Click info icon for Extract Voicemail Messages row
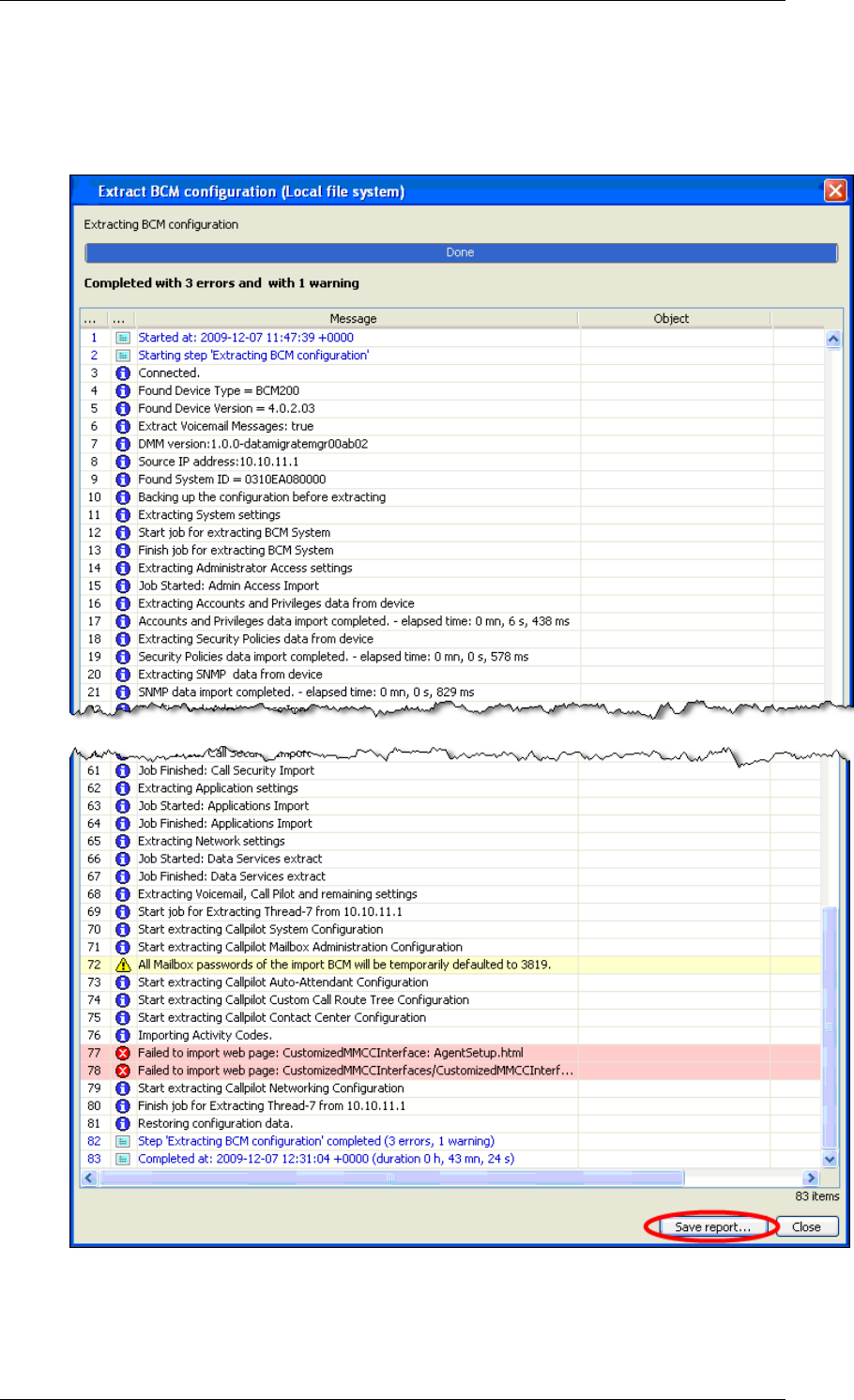The width and height of the screenshot is (854, 1400). 122,426
